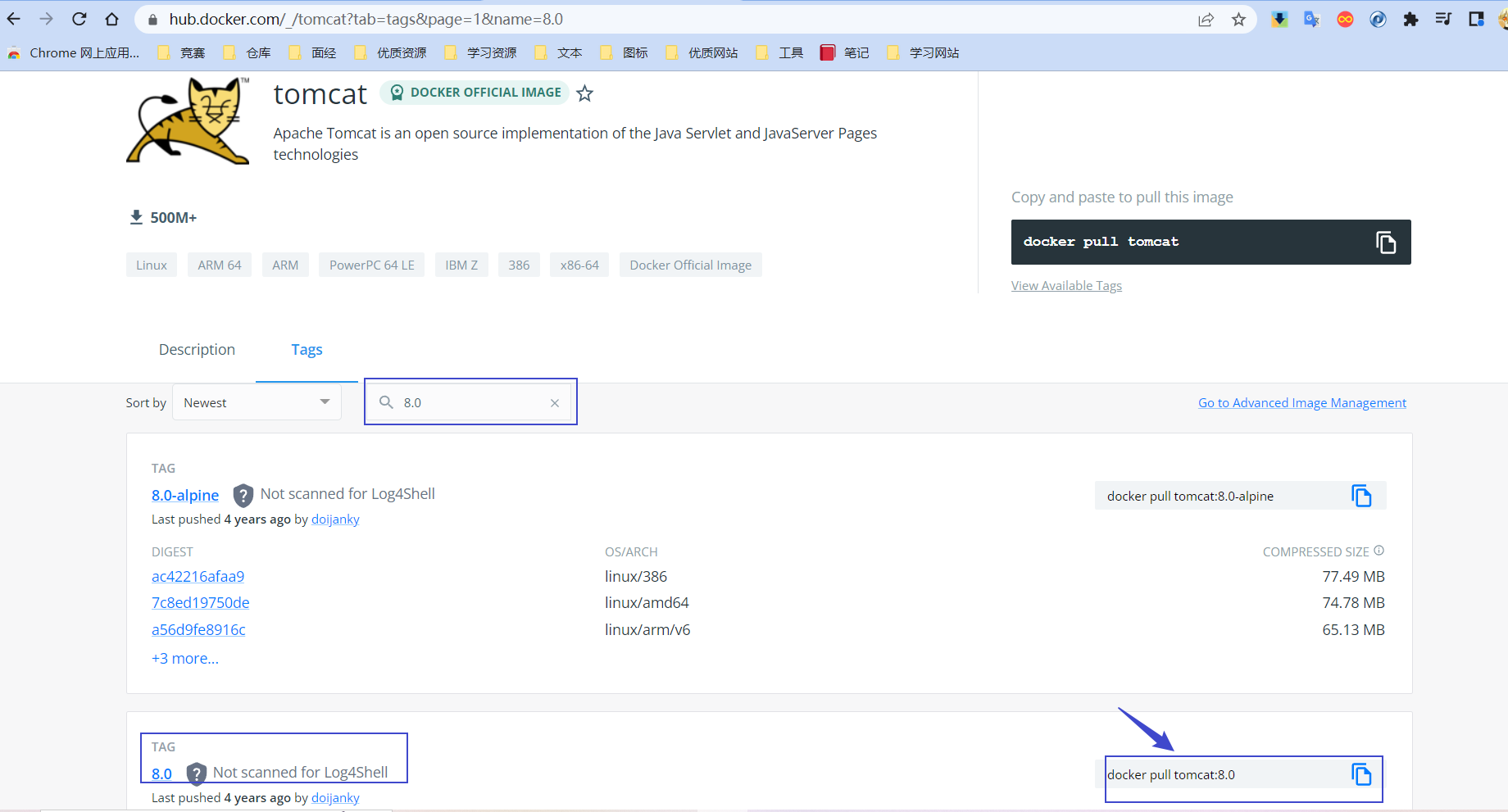Click the Docker Official Image badge

tap(475, 93)
